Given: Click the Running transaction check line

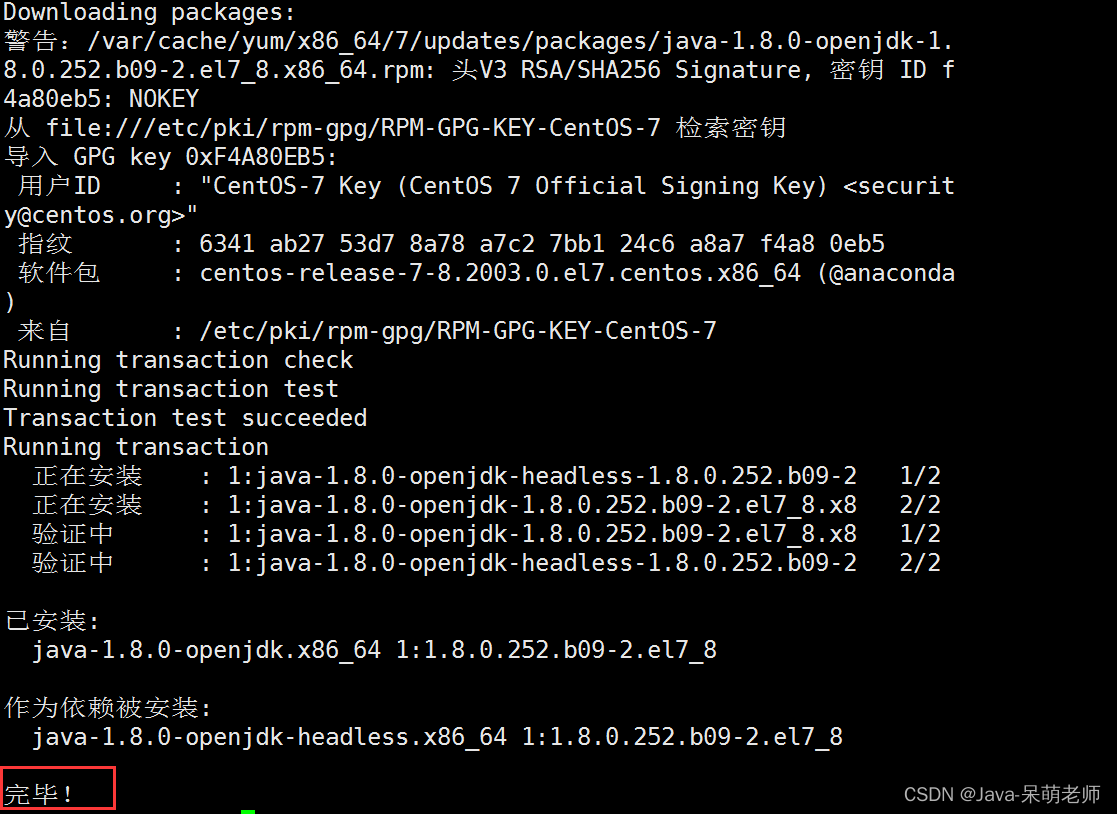Looking at the screenshot, I should tap(178, 360).
